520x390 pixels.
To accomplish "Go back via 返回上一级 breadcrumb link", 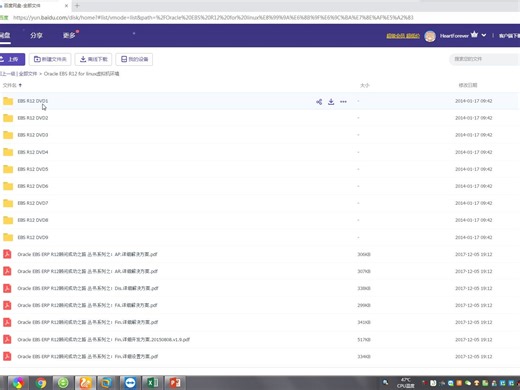I will tap(8, 74).
